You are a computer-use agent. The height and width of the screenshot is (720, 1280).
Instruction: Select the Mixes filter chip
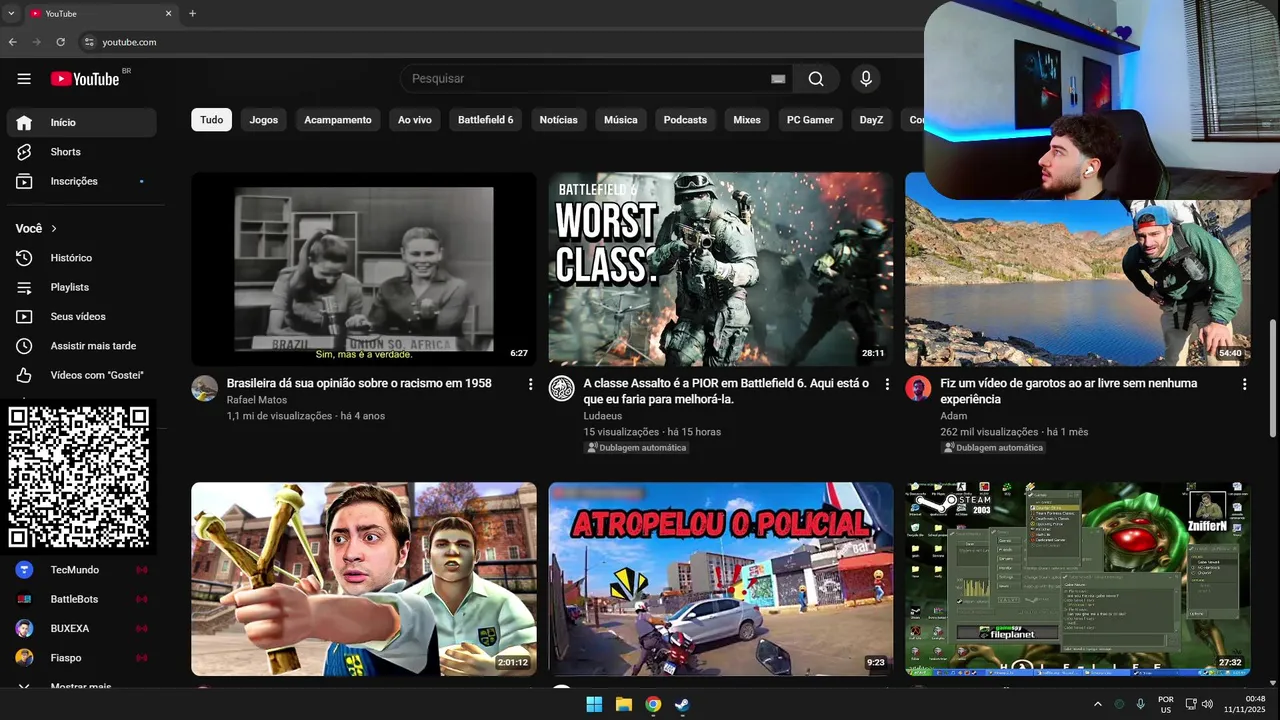747,120
